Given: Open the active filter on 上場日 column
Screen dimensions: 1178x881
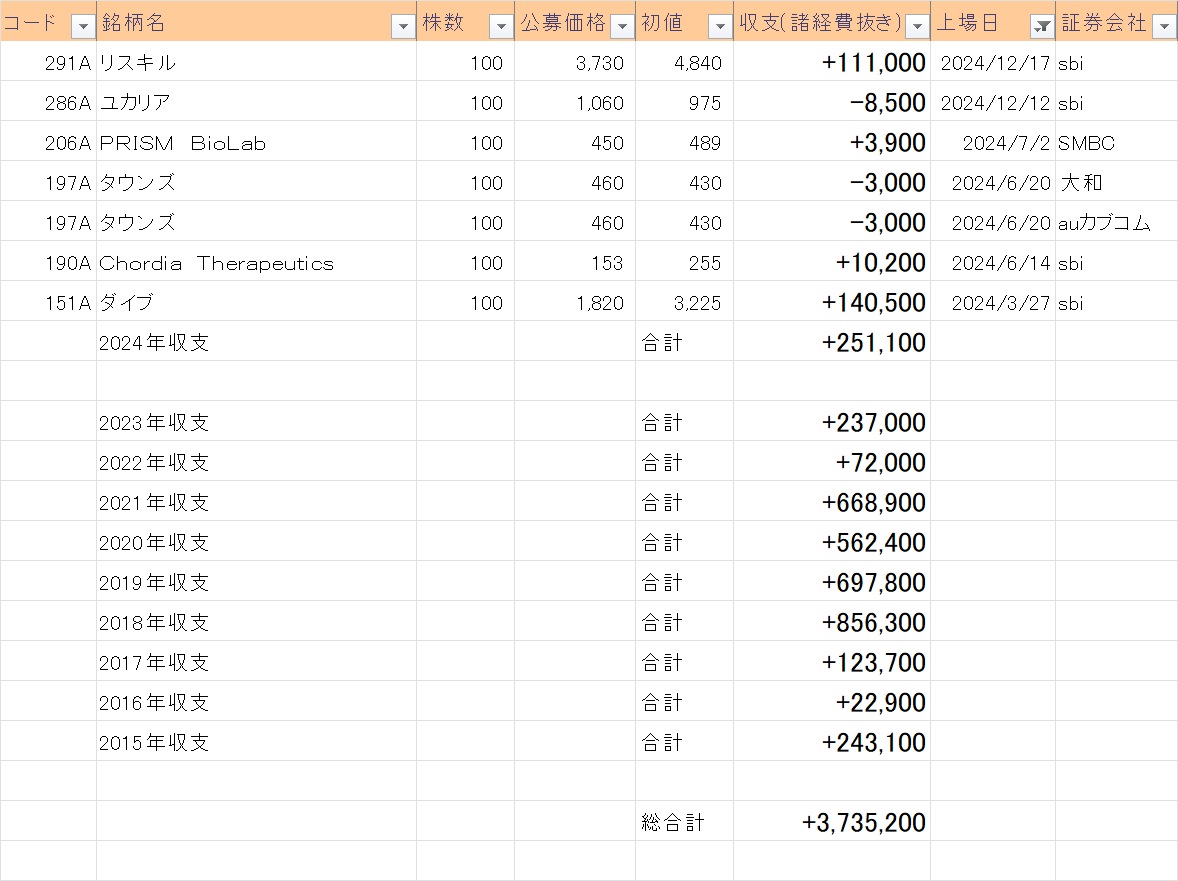Looking at the screenshot, I should point(1041,26).
